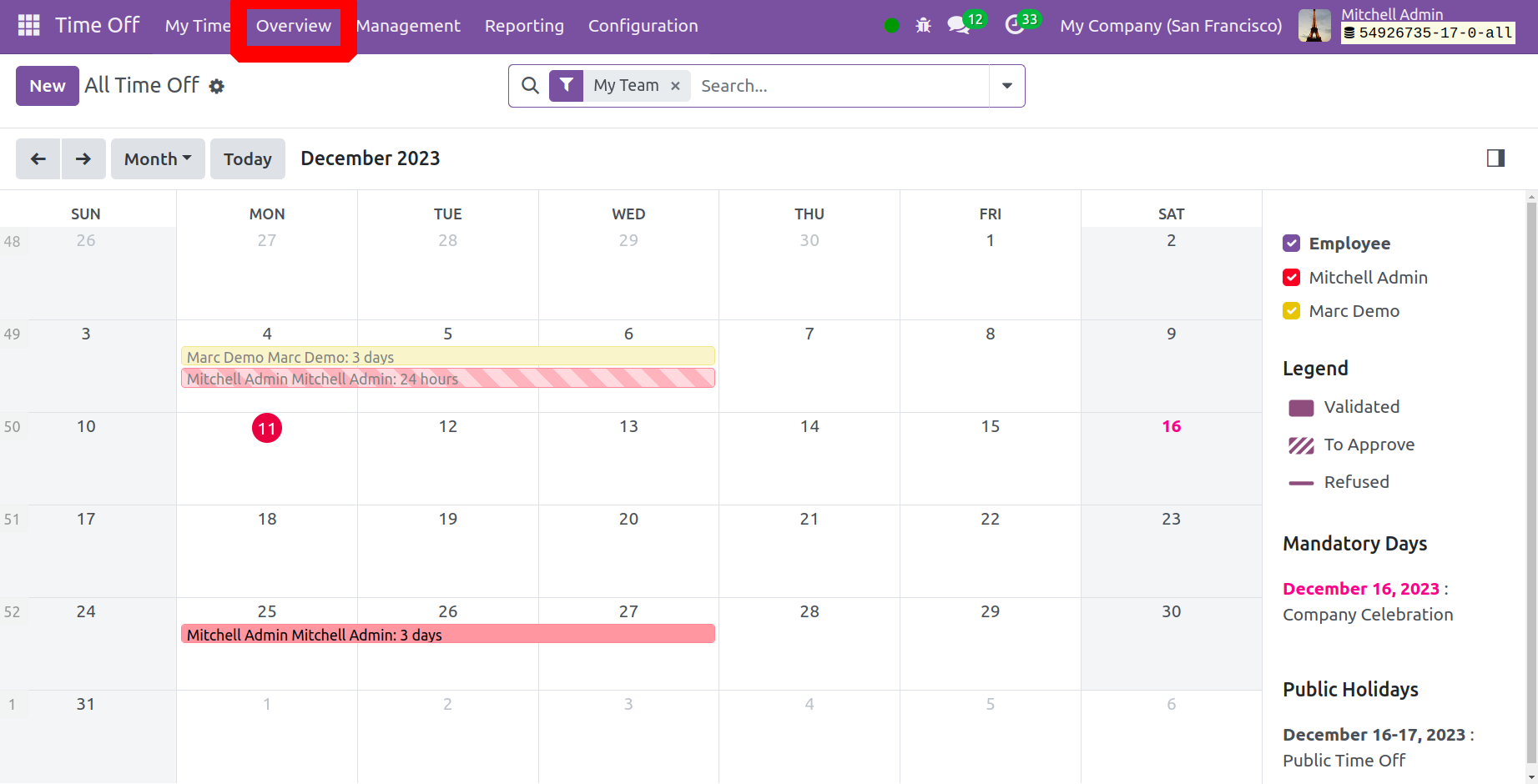Click the All Time Off settings gear
Screen dimensions: 1538x784
217,87
